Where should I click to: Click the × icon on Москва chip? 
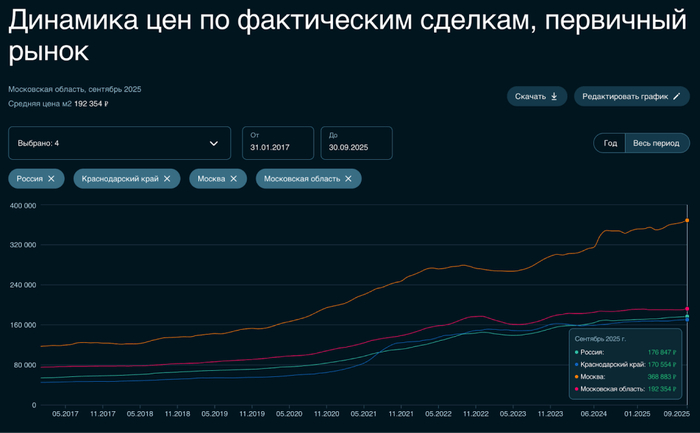(x=233, y=178)
